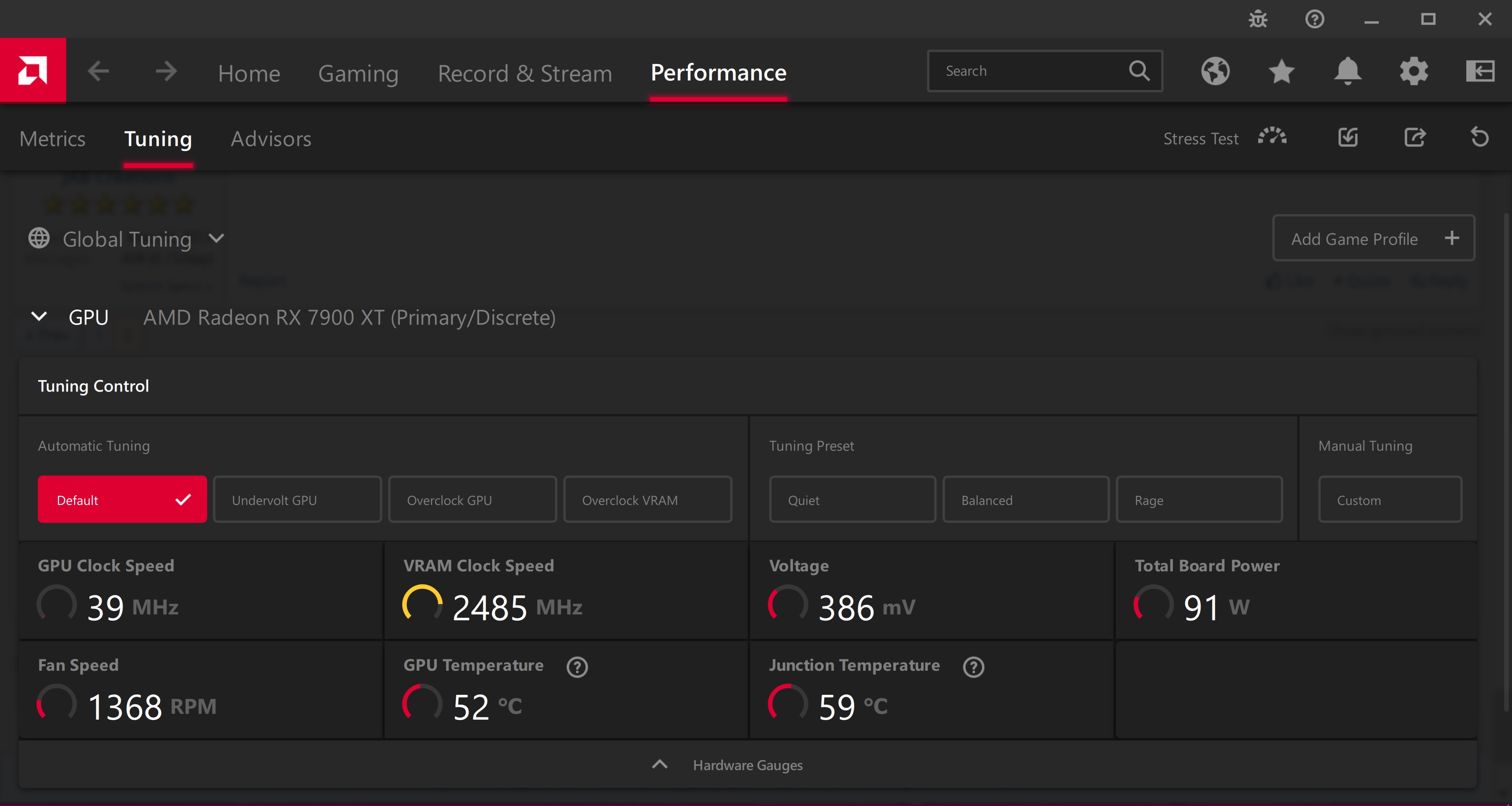Switch to the Advisors tab
The image size is (1512, 806).
point(271,138)
